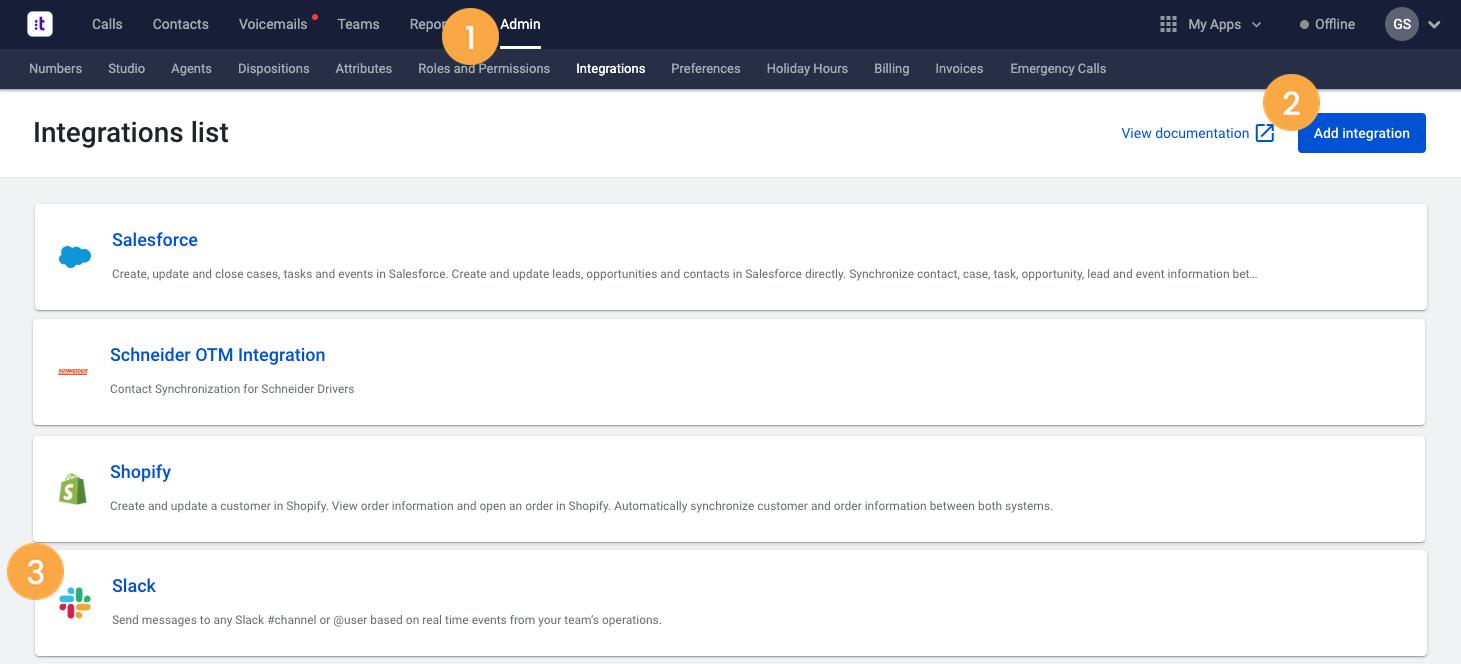Switch to Voicemails
1461x664 pixels.
click(273, 24)
